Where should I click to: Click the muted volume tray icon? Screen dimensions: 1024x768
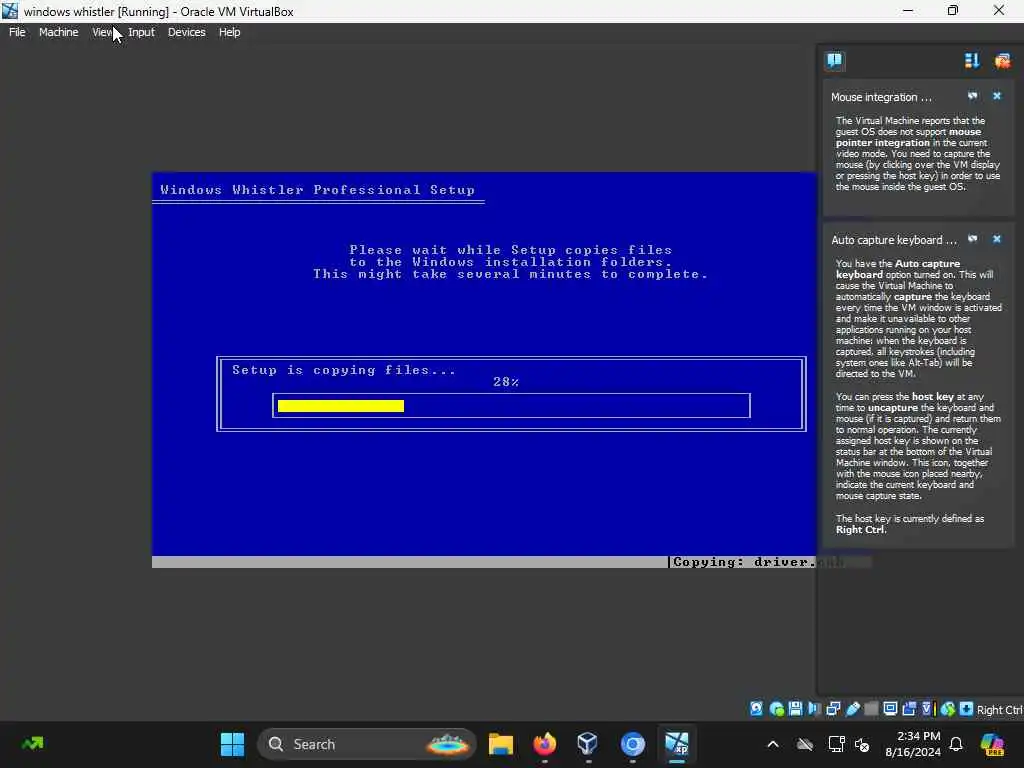[862, 744]
